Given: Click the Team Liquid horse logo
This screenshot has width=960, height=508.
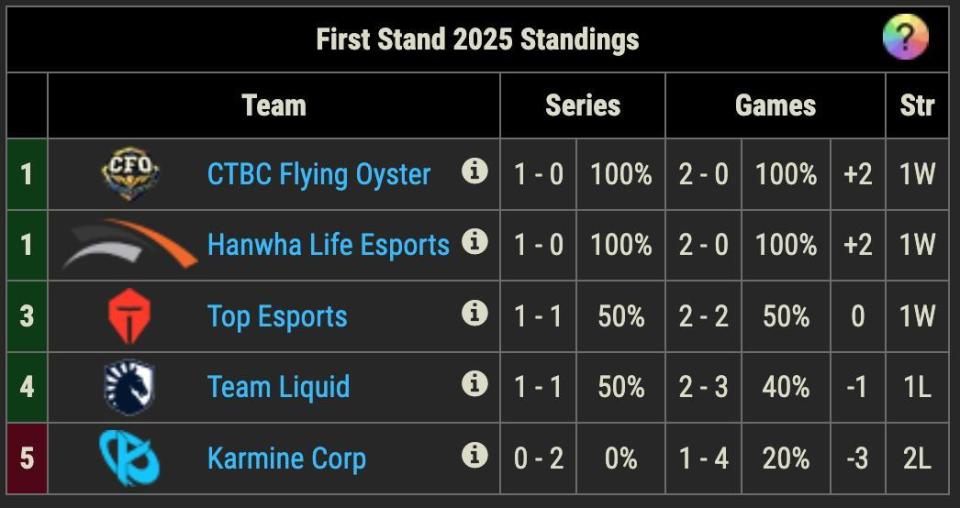Looking at the screenshot, I should point(130,387).
